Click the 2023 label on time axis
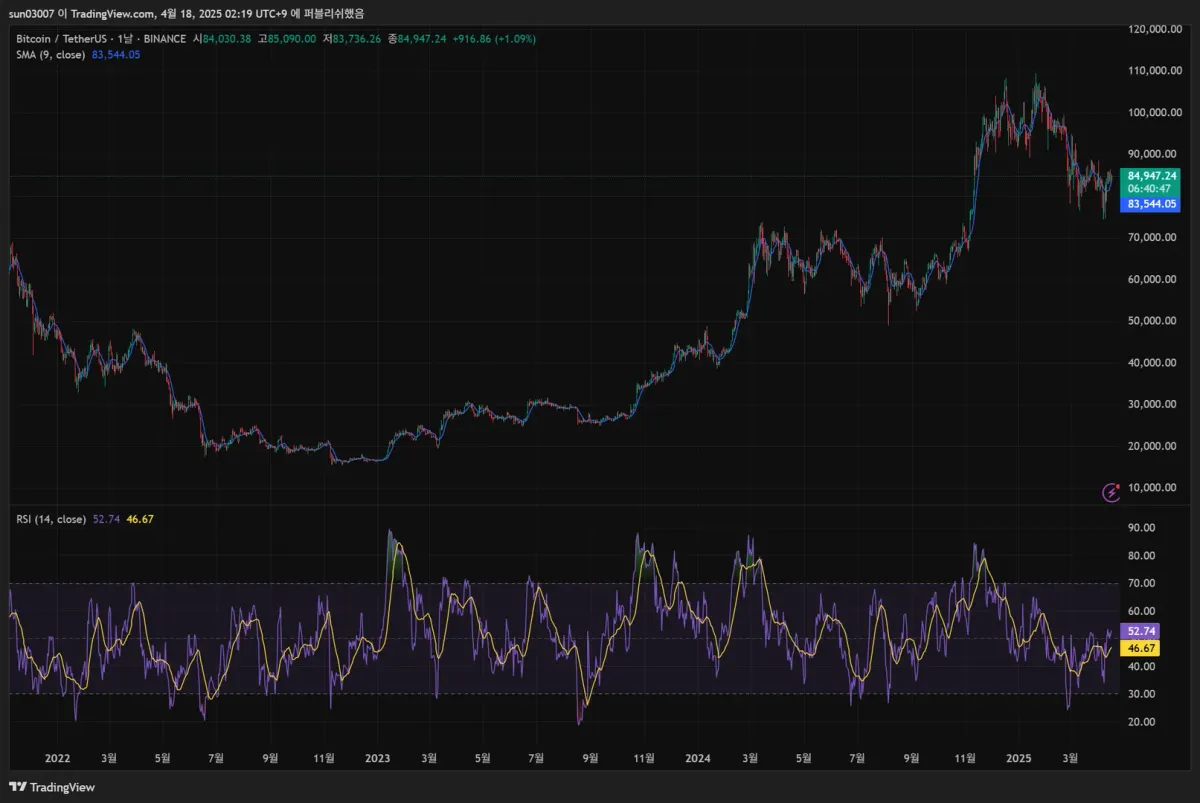1200x803 pixels. 379,759
